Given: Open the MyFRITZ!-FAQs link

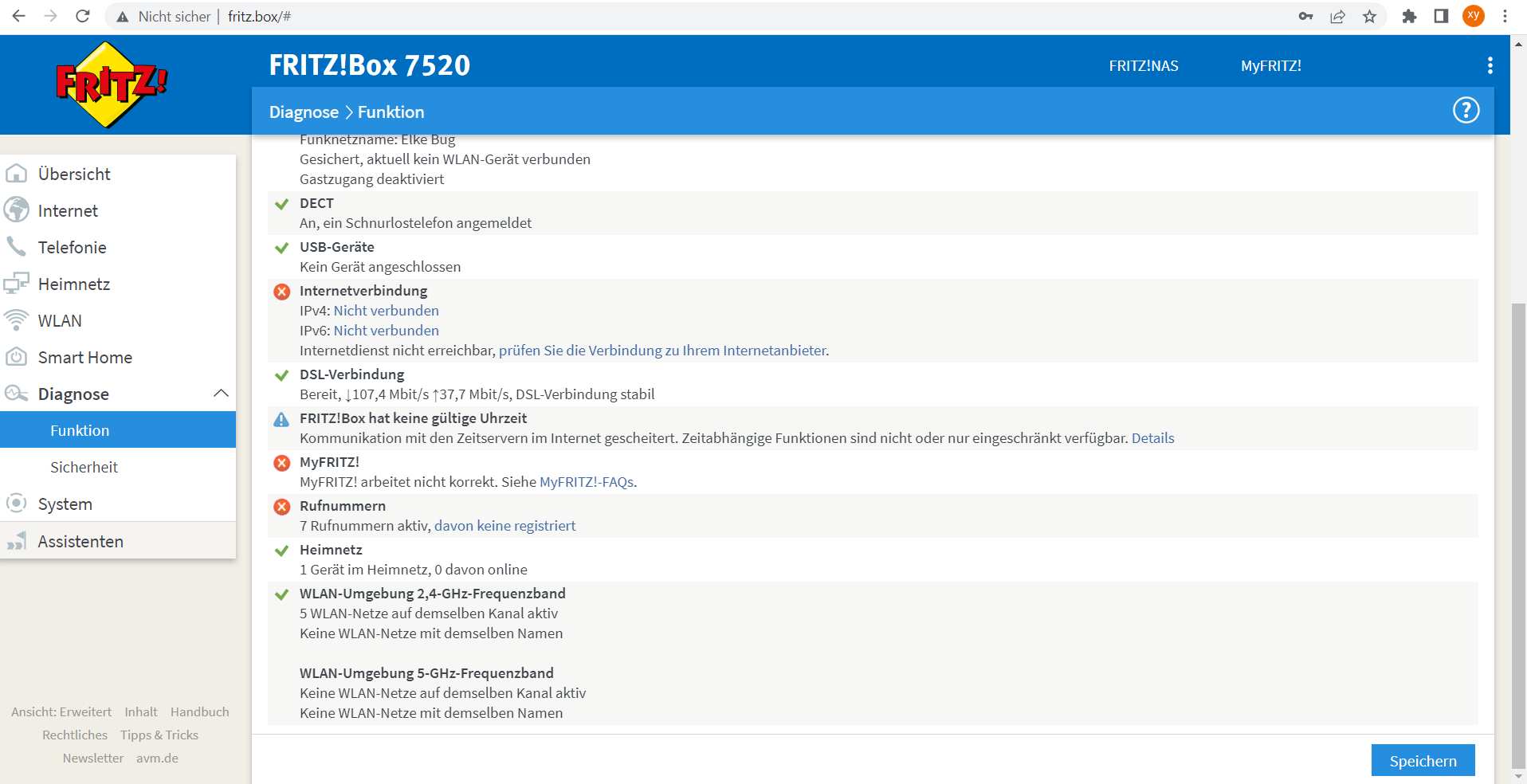Looking at the screenshot, I should coord(587,482).
